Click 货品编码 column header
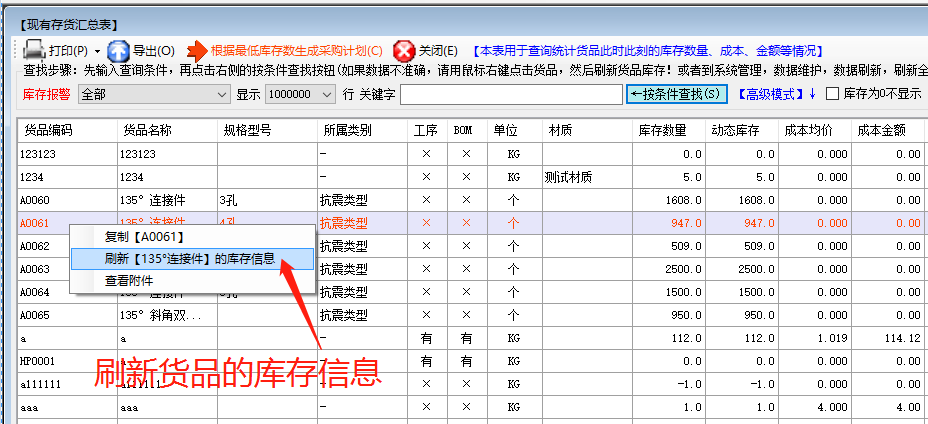Screen dimensions: 928x424 click(67, 131)
